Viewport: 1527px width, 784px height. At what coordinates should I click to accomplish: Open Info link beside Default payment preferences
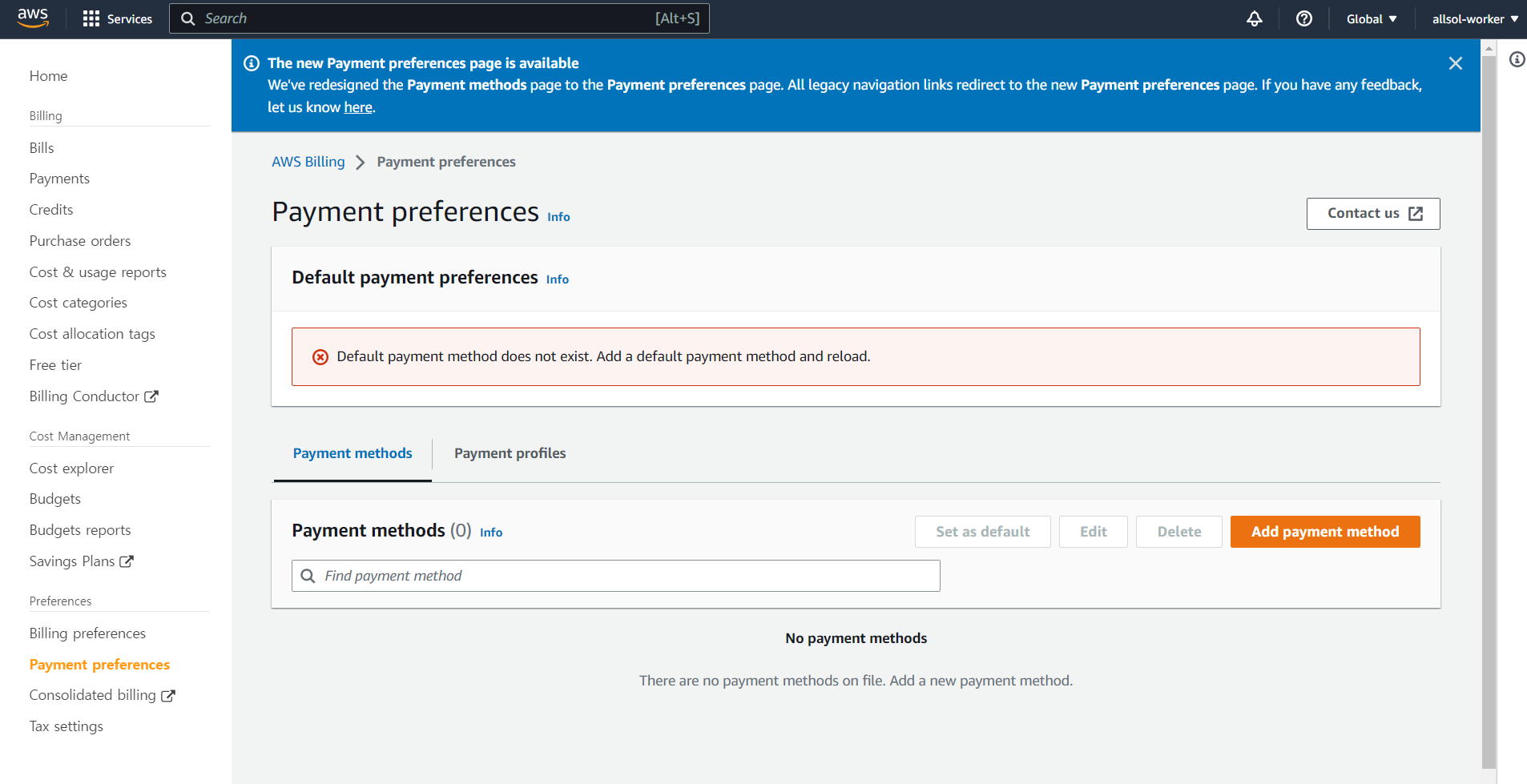tap(558, 279)
